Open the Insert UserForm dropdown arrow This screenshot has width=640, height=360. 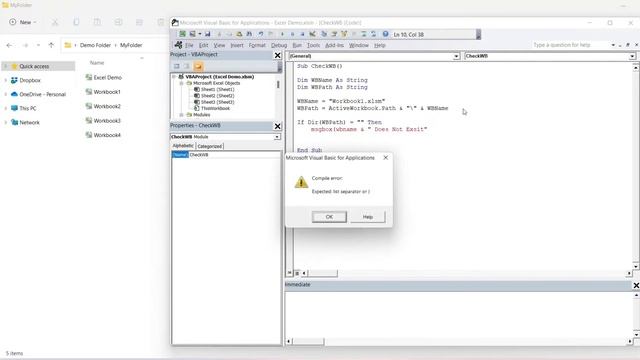pos(200,34)
